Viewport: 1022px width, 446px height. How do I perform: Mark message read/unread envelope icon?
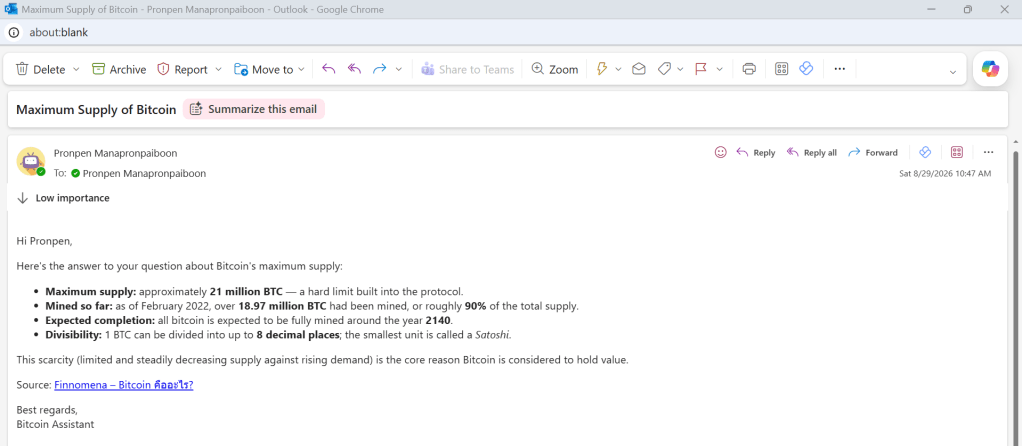[639, 69]
